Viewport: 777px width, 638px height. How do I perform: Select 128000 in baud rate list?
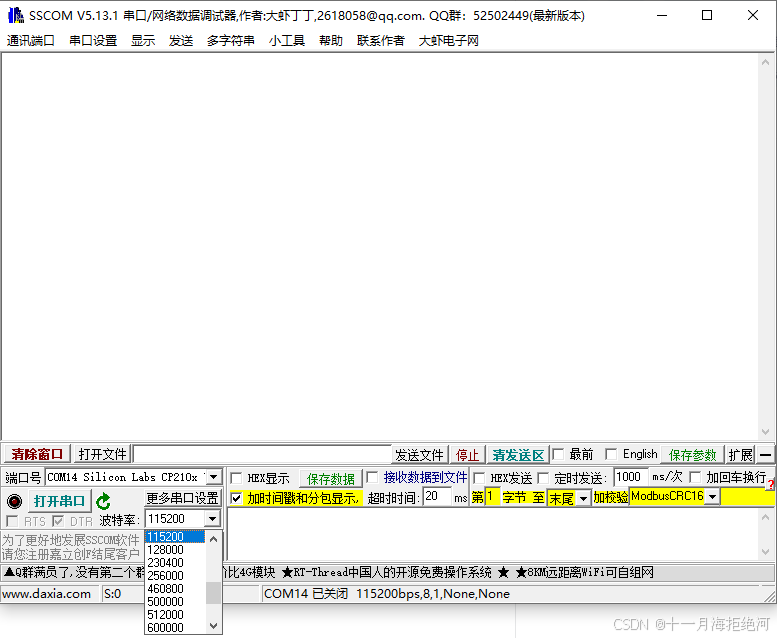[x=175, y=550]
